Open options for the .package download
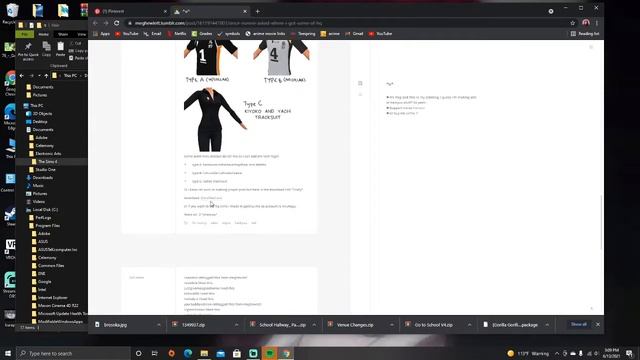This screenshot has width=640, height=360. tap(547, 325)
